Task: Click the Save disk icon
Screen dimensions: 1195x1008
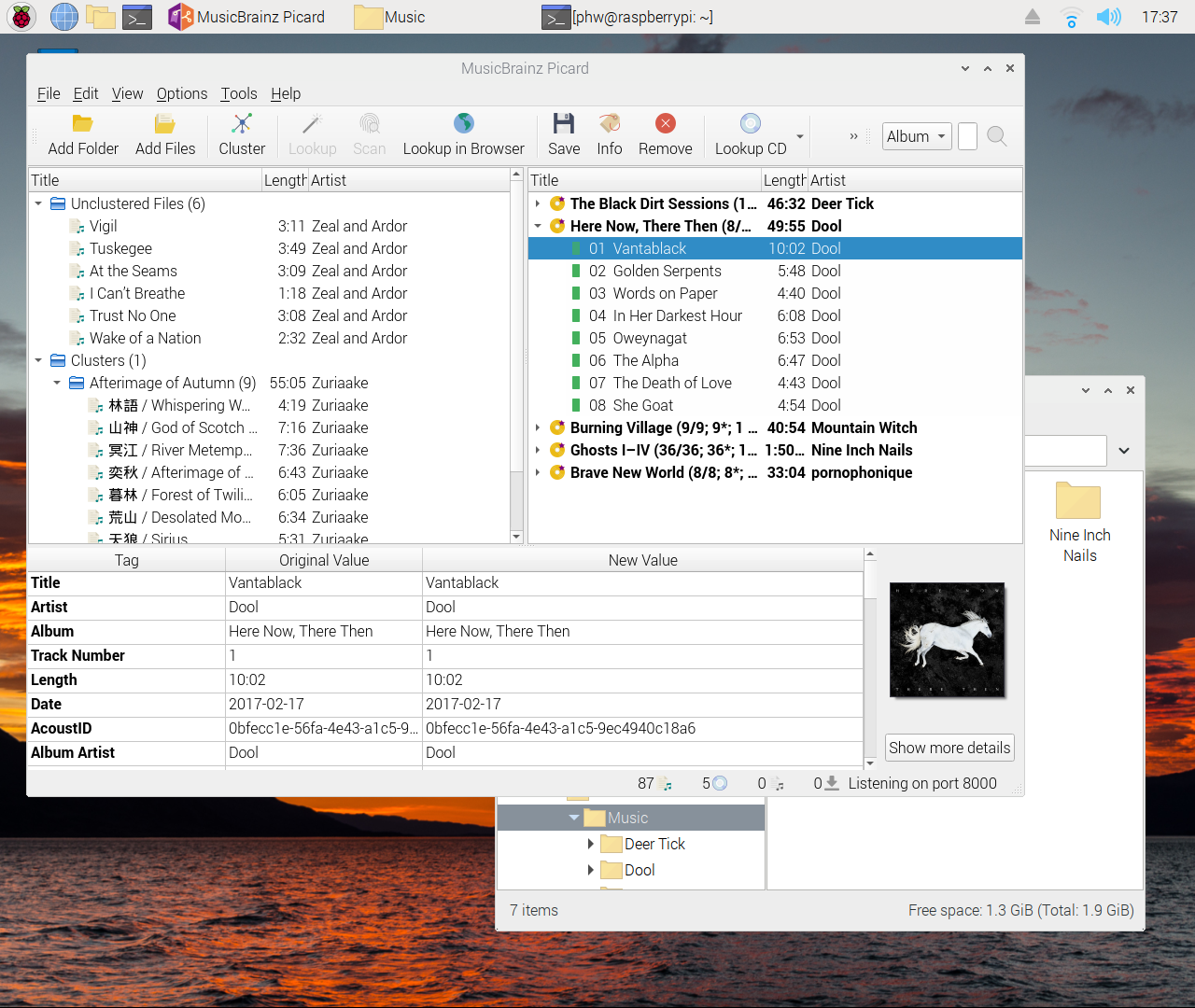Action: tap(564, 123)
